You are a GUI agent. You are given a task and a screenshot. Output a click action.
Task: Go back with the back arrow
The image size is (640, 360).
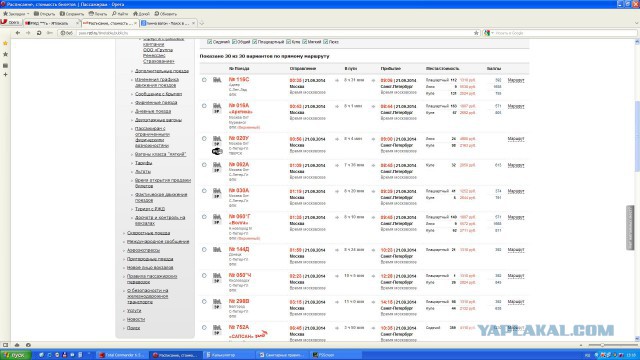pyautogui.click(x=18, y=33)
